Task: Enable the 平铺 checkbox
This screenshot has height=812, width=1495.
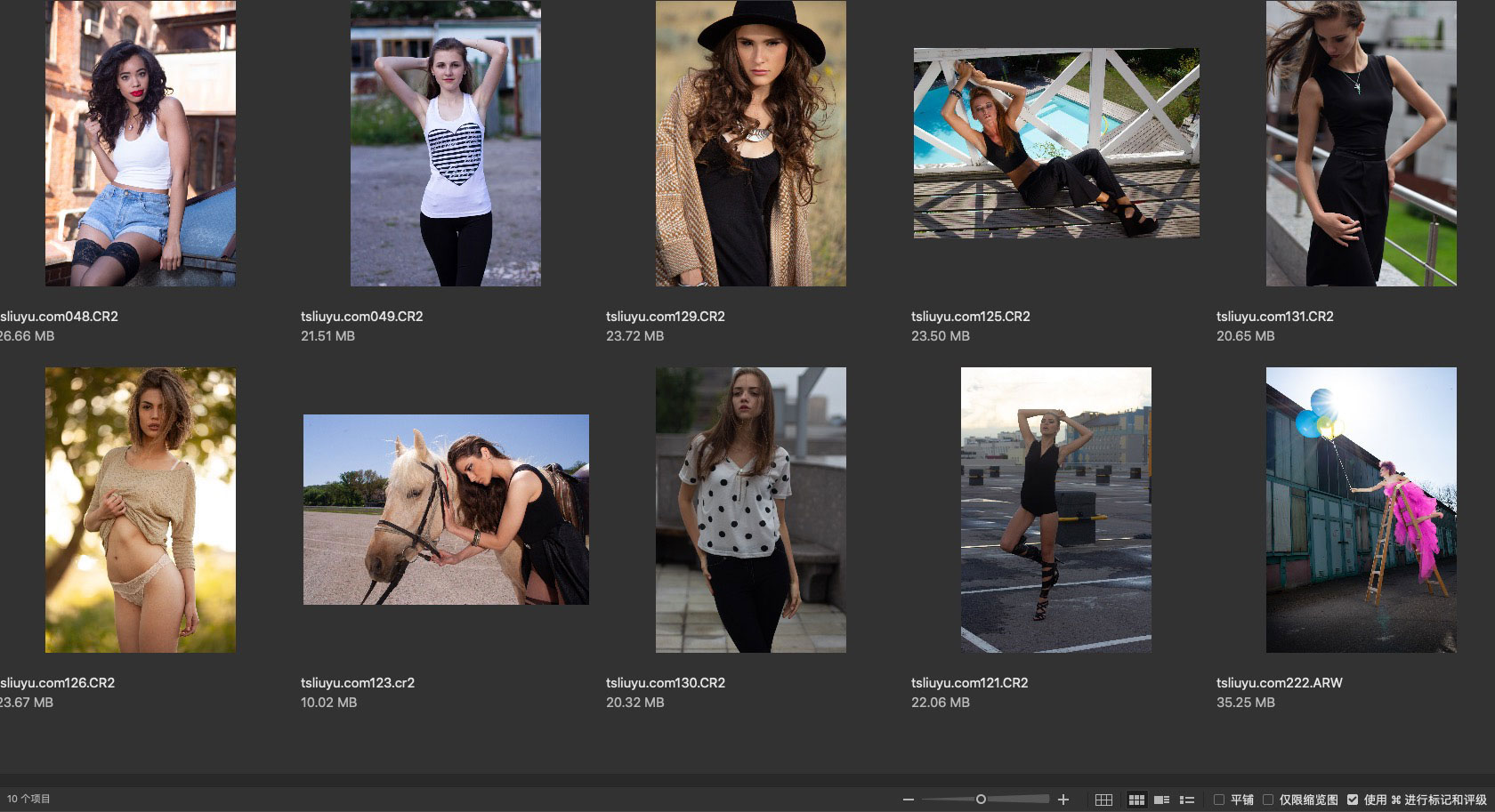Action: [1219, 800]
